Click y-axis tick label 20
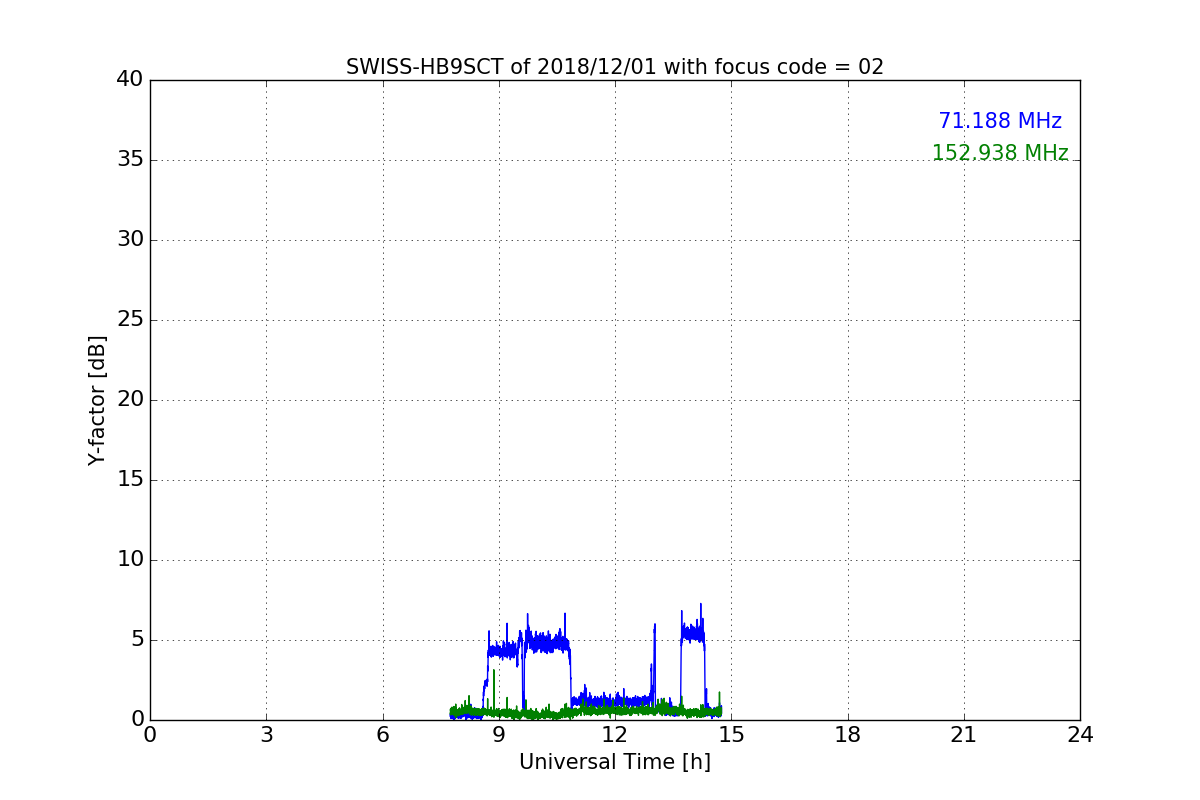The width and height of the screenshot is (1200, 800). point(130,400)
